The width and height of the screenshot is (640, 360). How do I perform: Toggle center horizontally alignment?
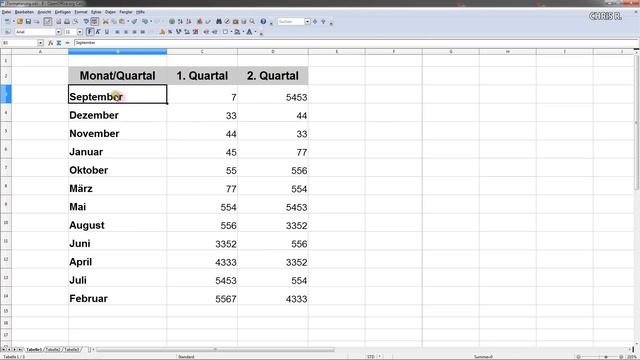pos(126,32)
